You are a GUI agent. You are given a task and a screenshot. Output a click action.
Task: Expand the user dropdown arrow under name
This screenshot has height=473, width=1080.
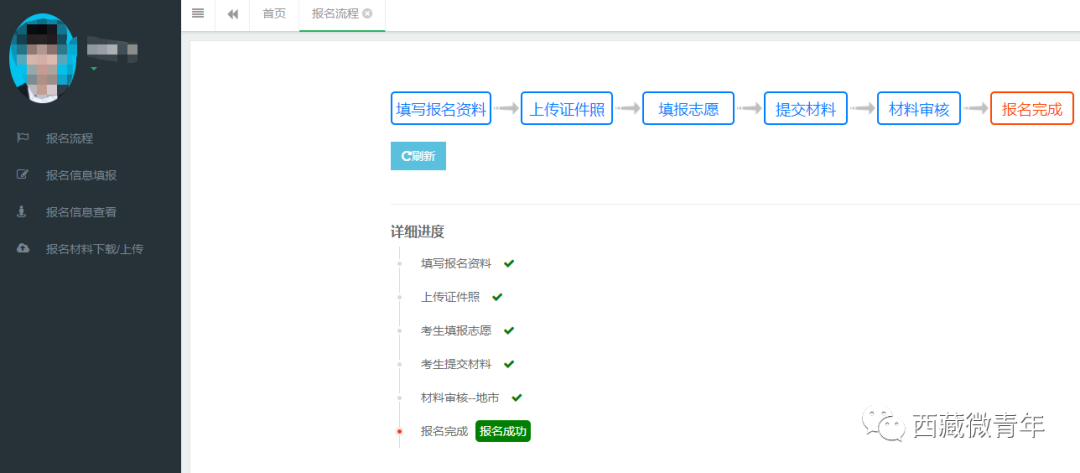[94, 68]
